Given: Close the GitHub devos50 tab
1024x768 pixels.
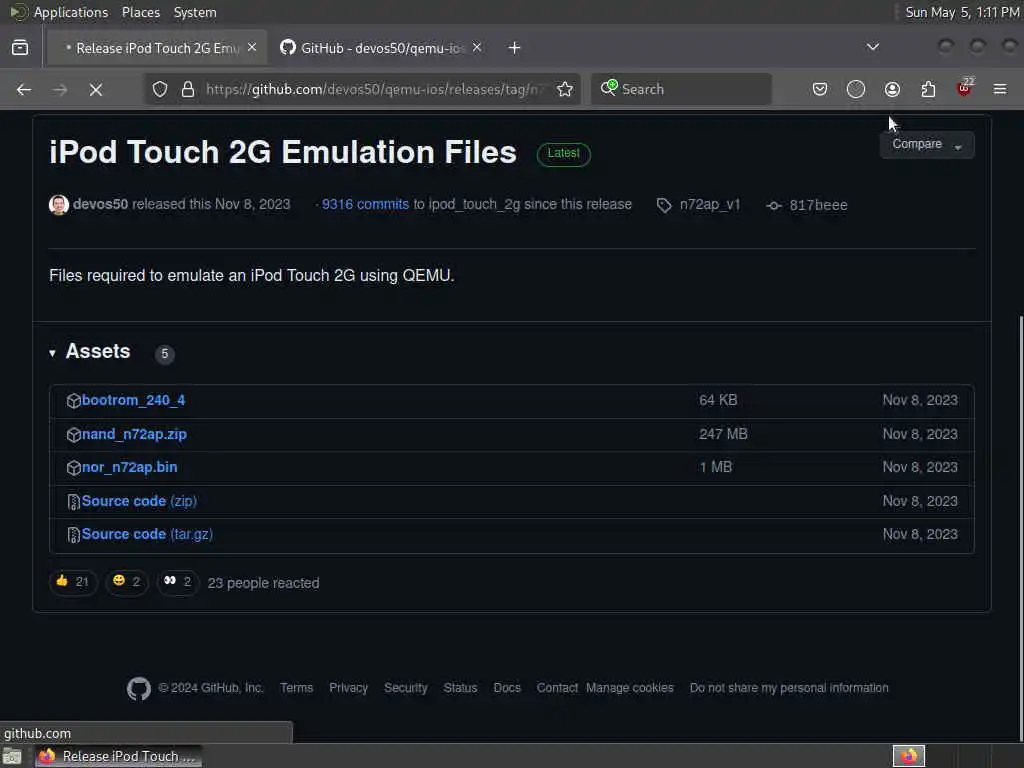Looking at the screenshot, I should click(477, 48).
